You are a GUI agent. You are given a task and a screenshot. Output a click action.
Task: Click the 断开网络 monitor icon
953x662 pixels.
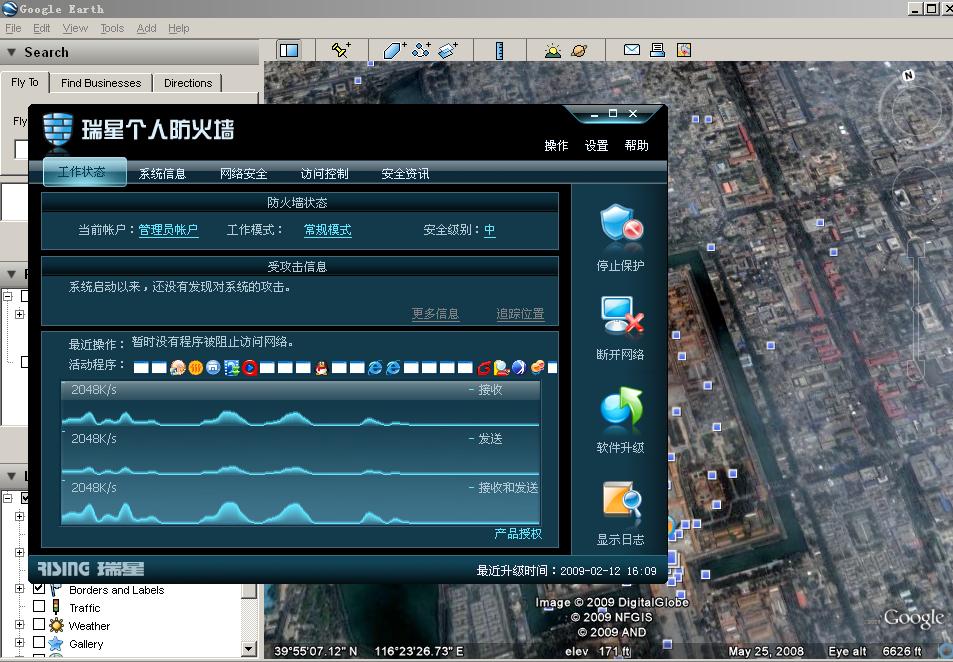click(x=620, y=316)
